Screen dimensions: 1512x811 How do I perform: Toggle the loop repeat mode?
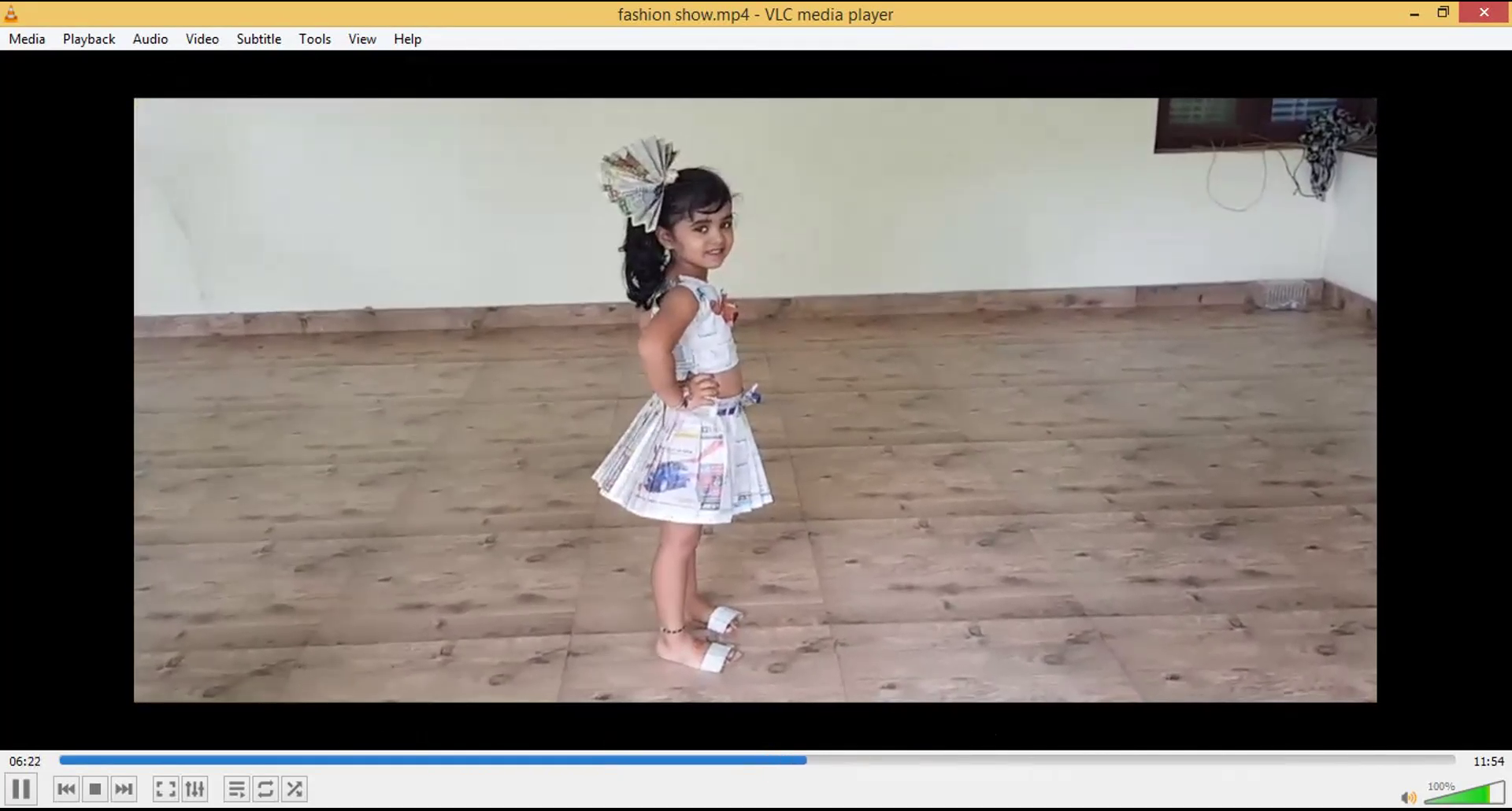(x=265, y=789)
